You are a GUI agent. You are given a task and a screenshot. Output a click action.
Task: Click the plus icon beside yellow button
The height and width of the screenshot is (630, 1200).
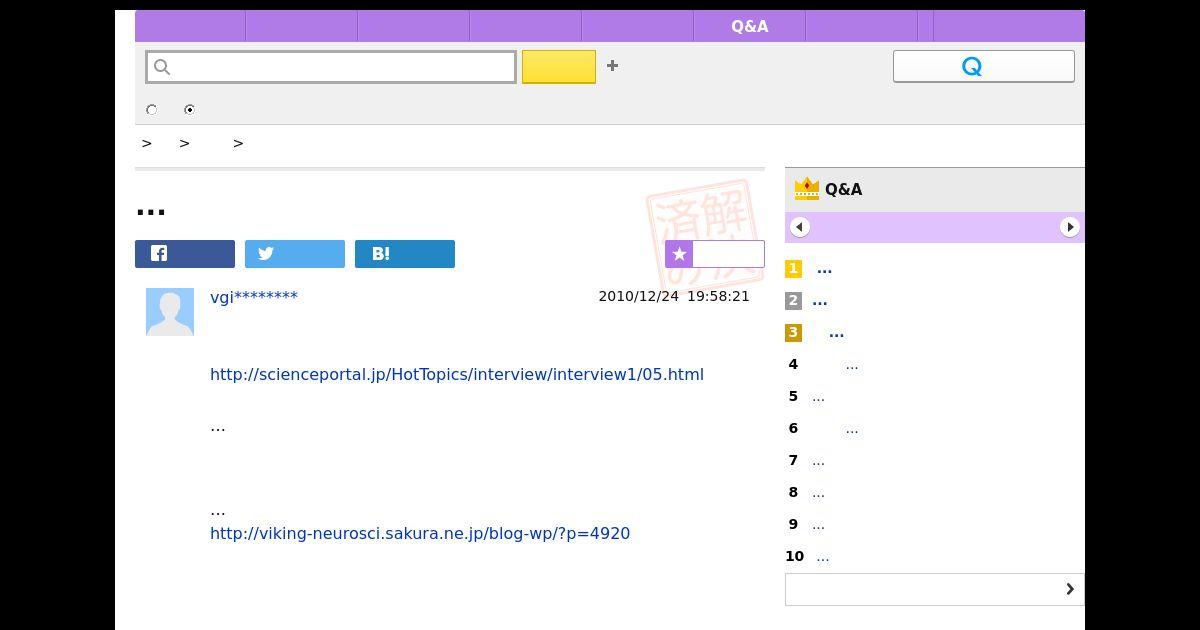point(612,66)
